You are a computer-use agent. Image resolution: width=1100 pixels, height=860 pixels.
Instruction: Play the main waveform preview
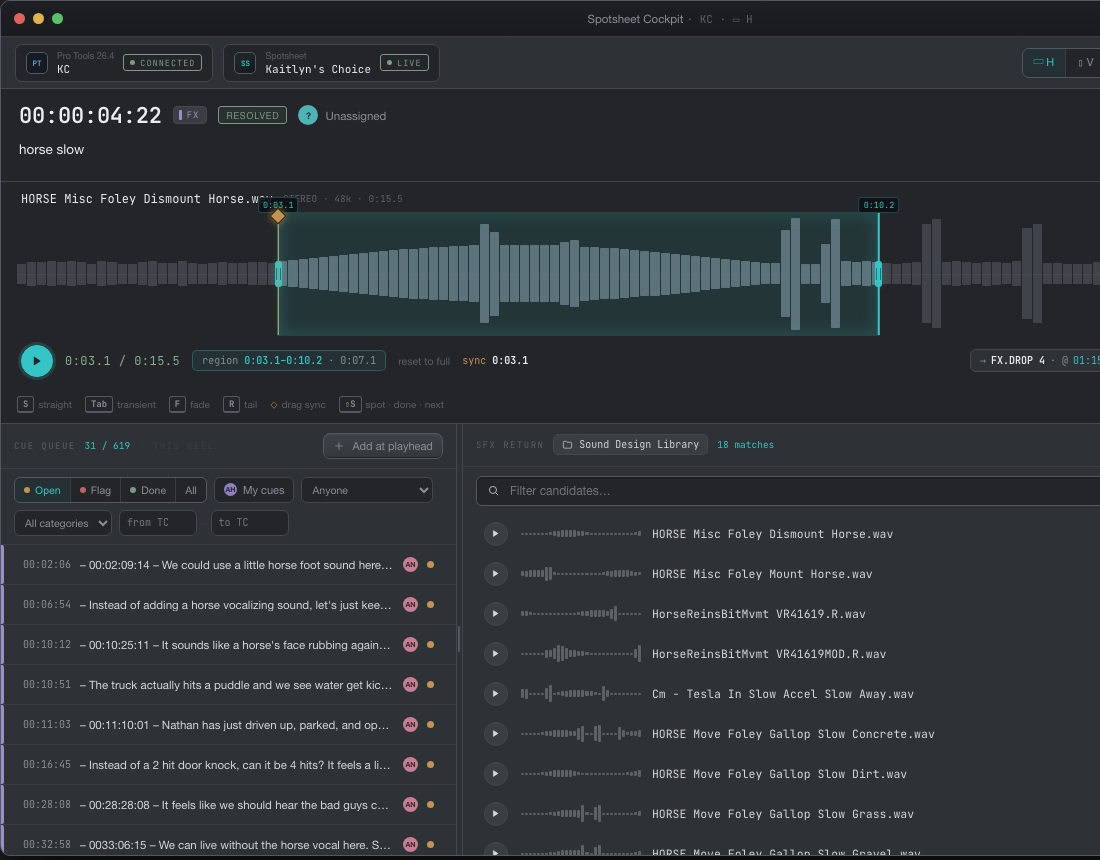[36, 361]
